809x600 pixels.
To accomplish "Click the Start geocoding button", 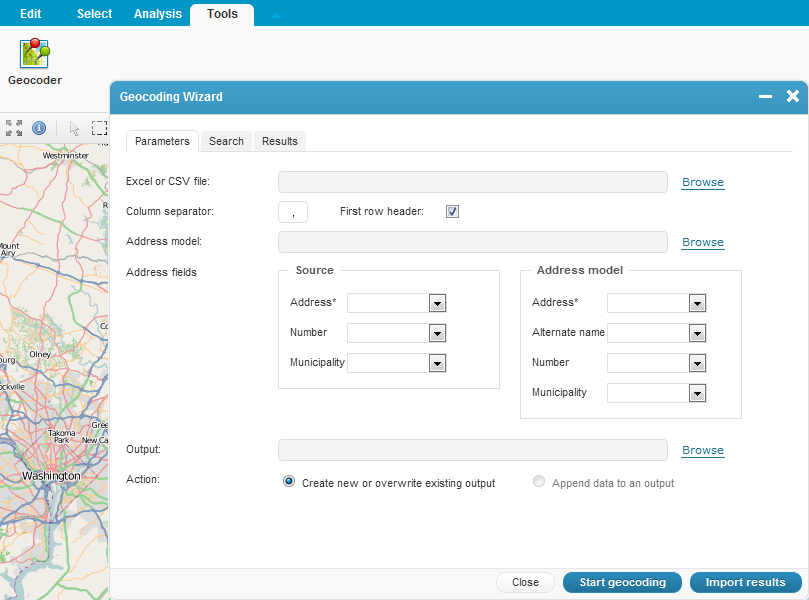I will [x=622, y=582].
